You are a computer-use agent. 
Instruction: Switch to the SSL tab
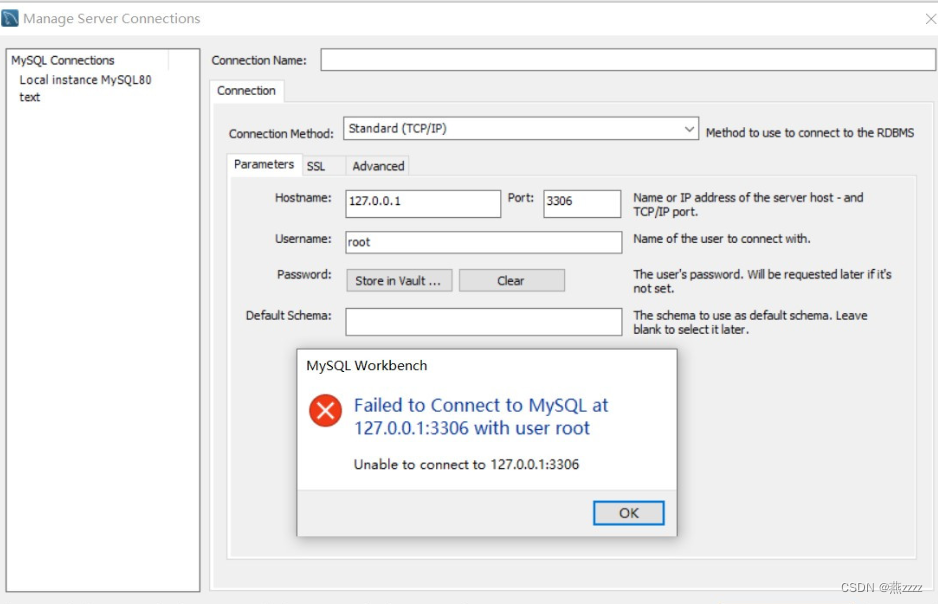point(318,166)
